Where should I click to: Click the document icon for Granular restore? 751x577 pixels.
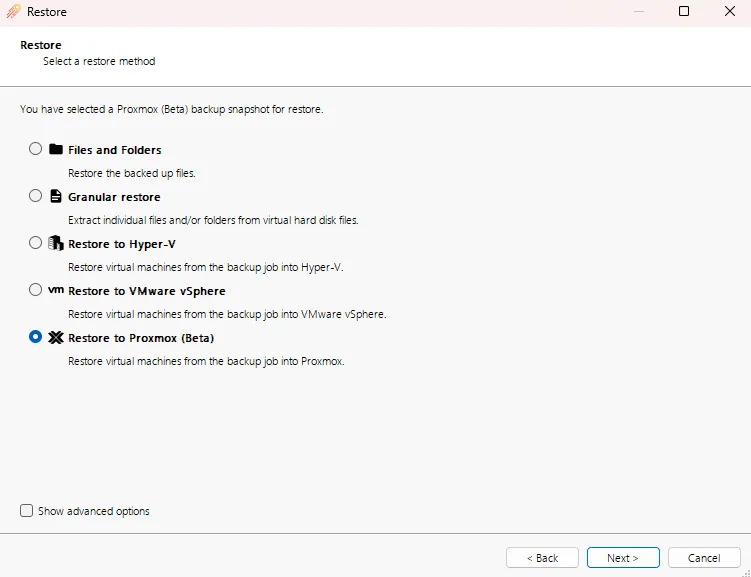pyautogui.click(x=56, y=196)
